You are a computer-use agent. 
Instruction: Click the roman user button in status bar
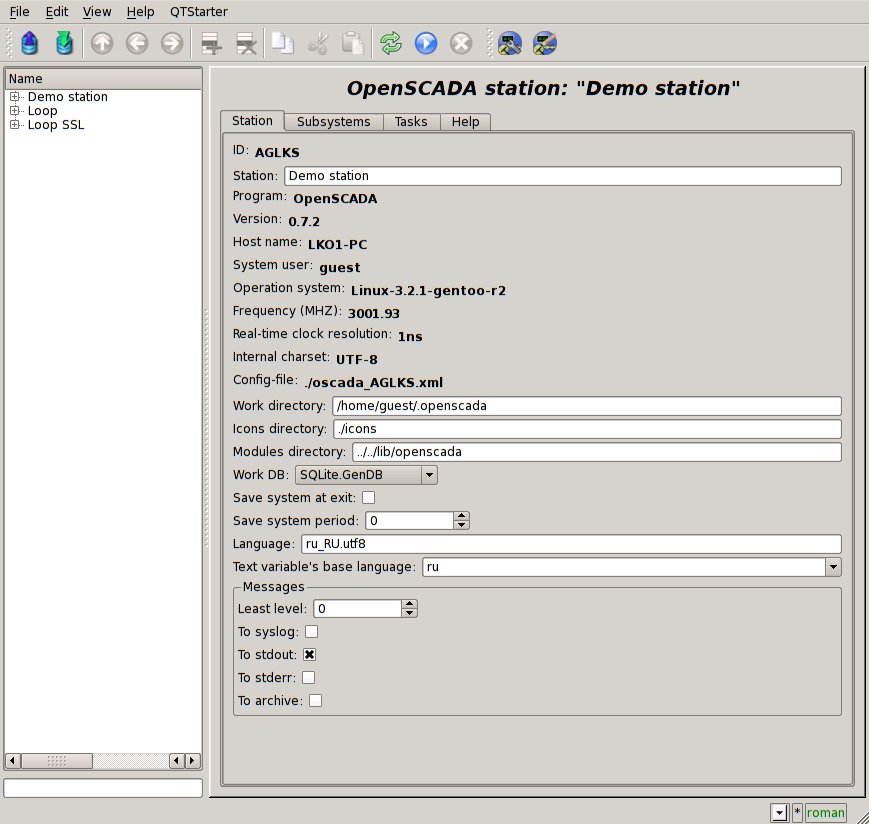pyautogui.click(x=825, y=813)
